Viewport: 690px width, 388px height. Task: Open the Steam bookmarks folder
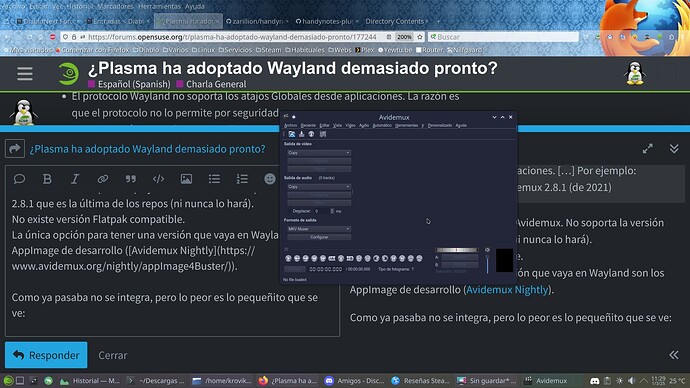point(268,50)
